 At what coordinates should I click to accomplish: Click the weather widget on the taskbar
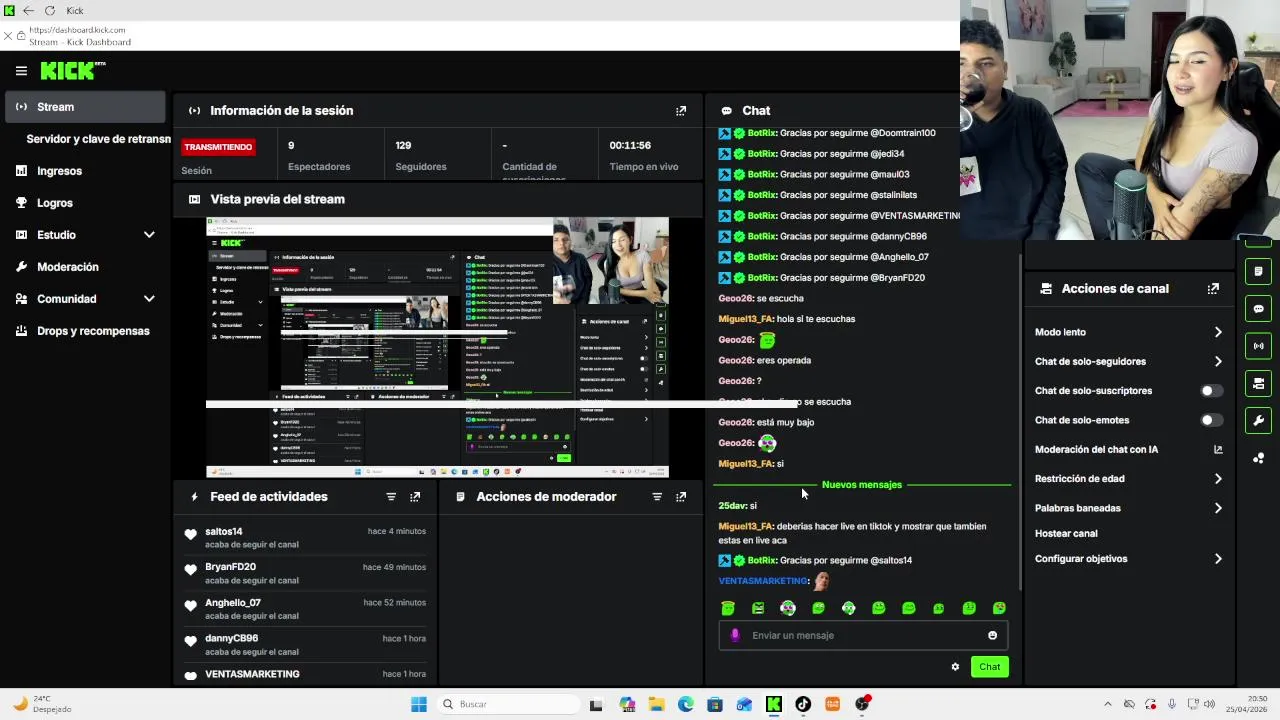coord(42,704)
